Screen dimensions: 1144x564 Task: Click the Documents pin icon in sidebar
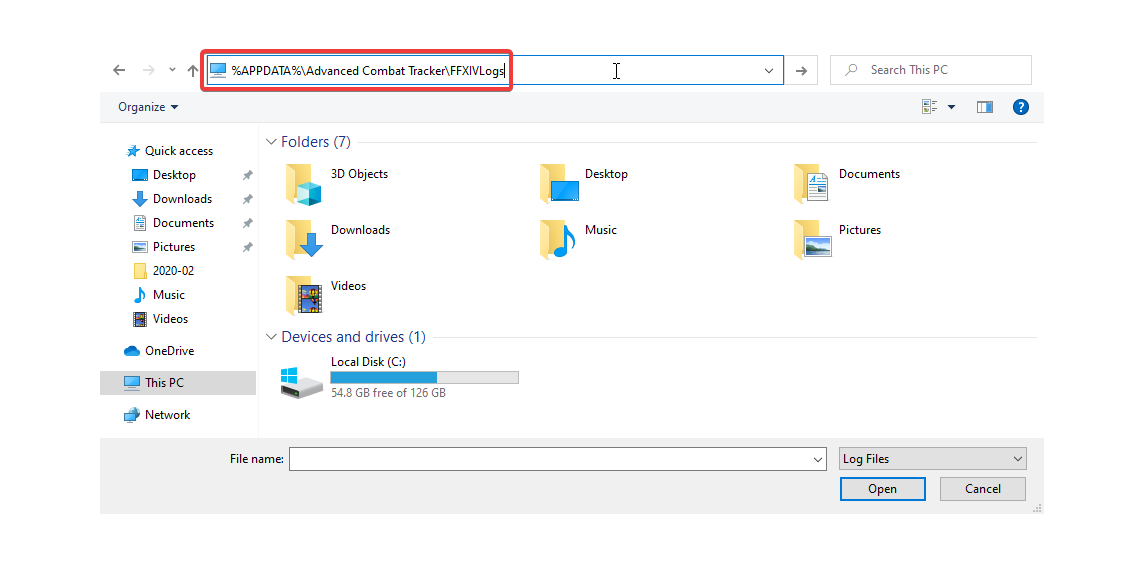[247, 223]
